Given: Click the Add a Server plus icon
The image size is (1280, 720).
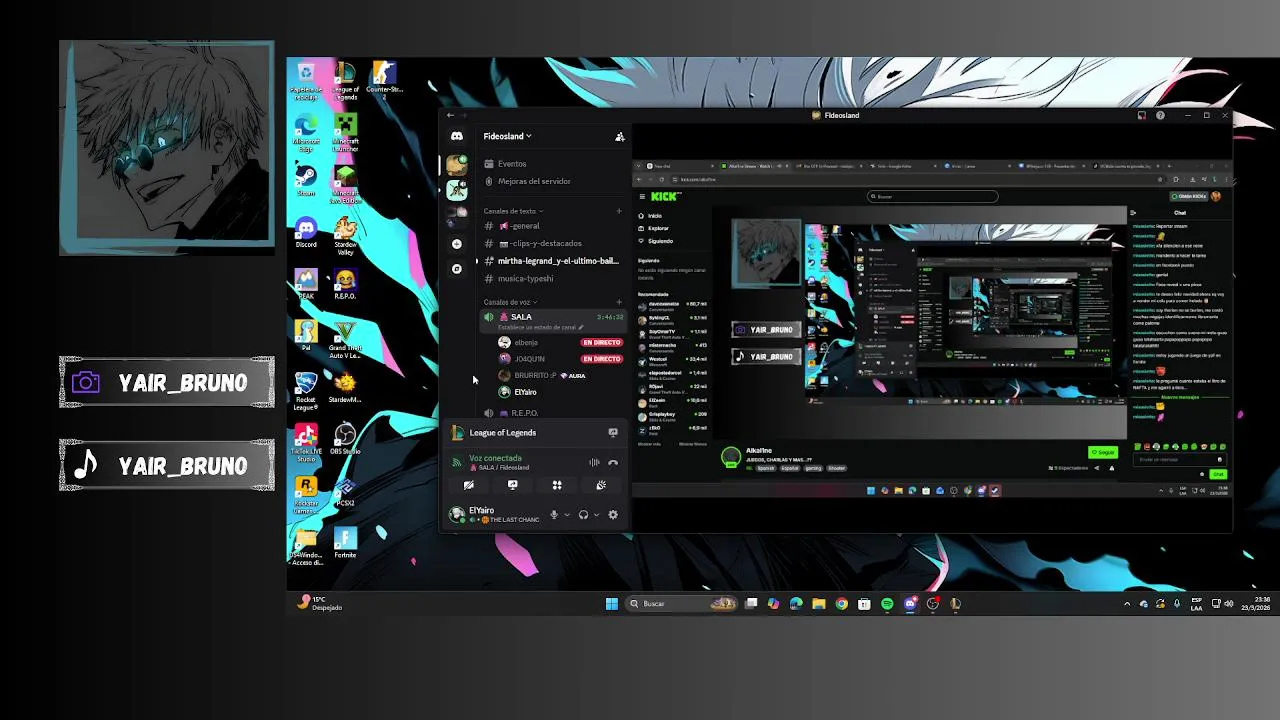Looking at the screenshot, I should [x=457, y=244].
